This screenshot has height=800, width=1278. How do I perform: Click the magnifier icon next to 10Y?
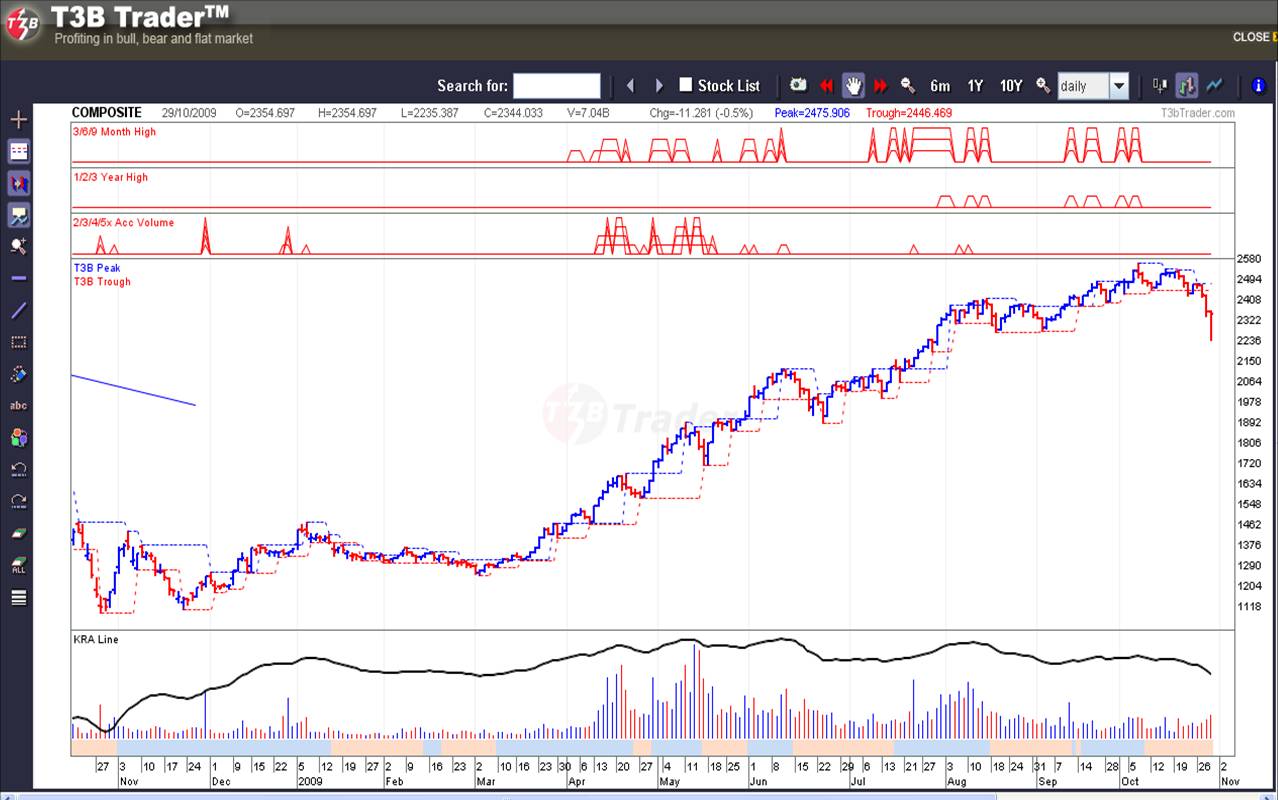click(1042, 86)
